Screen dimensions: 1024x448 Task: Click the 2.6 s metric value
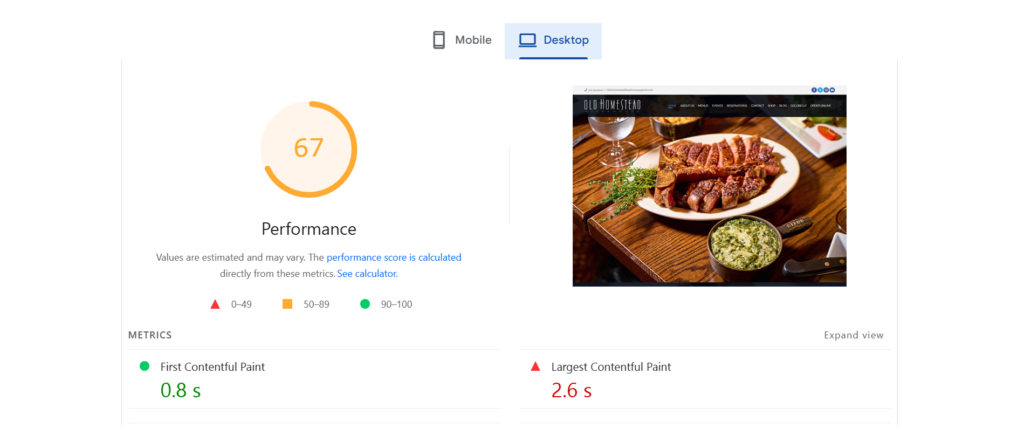click(x=572, y=391)
